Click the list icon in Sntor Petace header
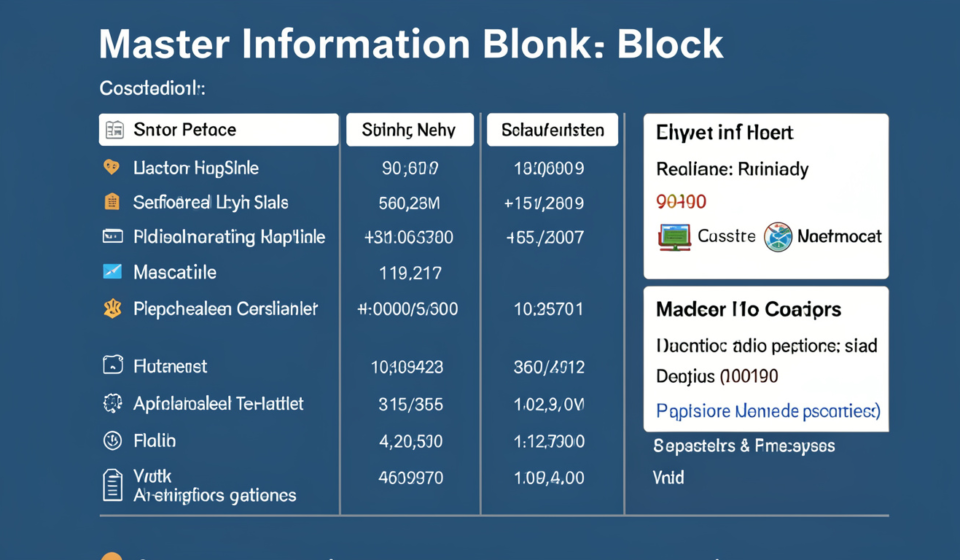This screenshot has height=560, width=960. (x=114, y=130)
